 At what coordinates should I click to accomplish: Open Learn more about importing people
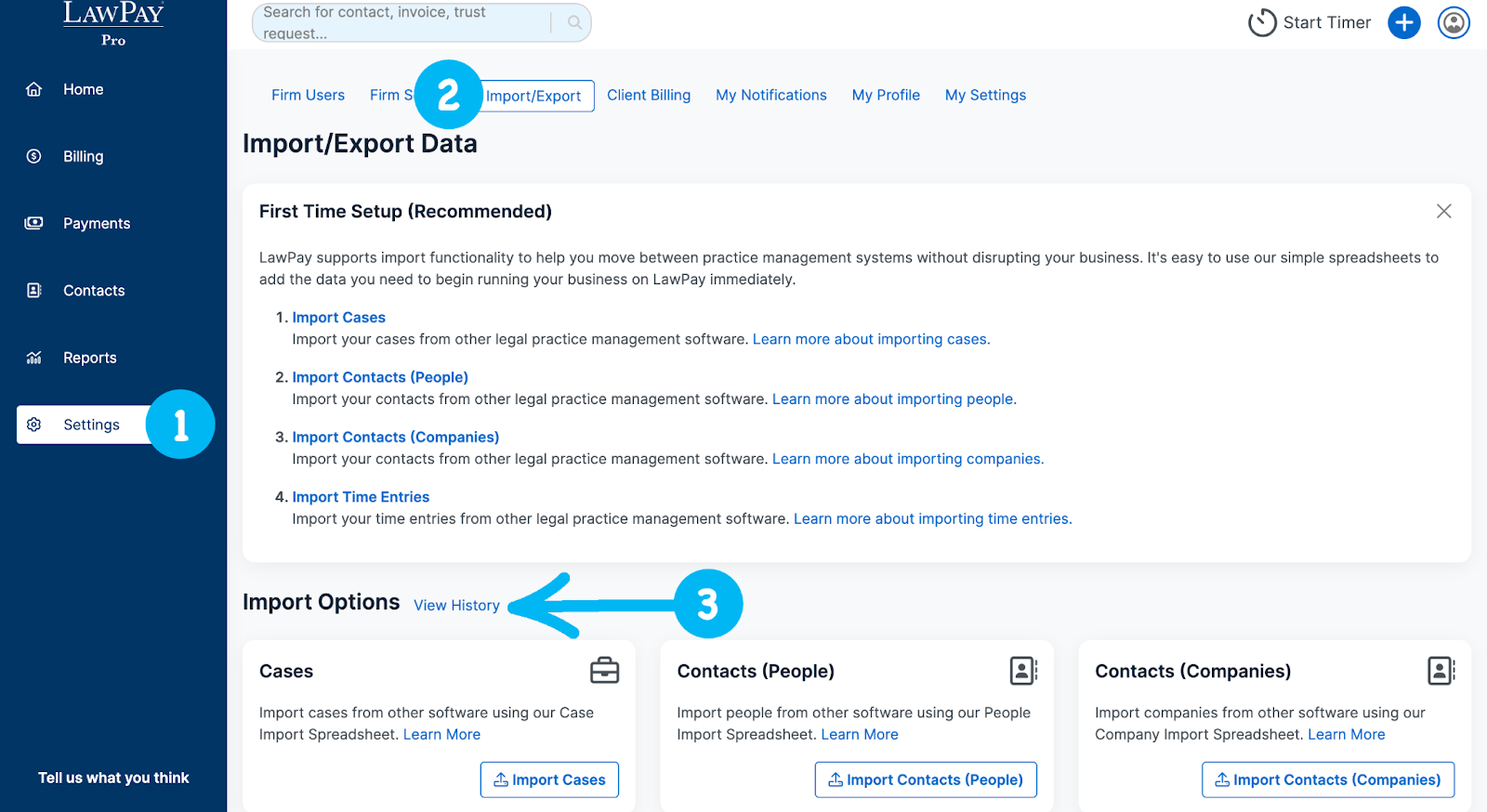[x=894, y=399]
